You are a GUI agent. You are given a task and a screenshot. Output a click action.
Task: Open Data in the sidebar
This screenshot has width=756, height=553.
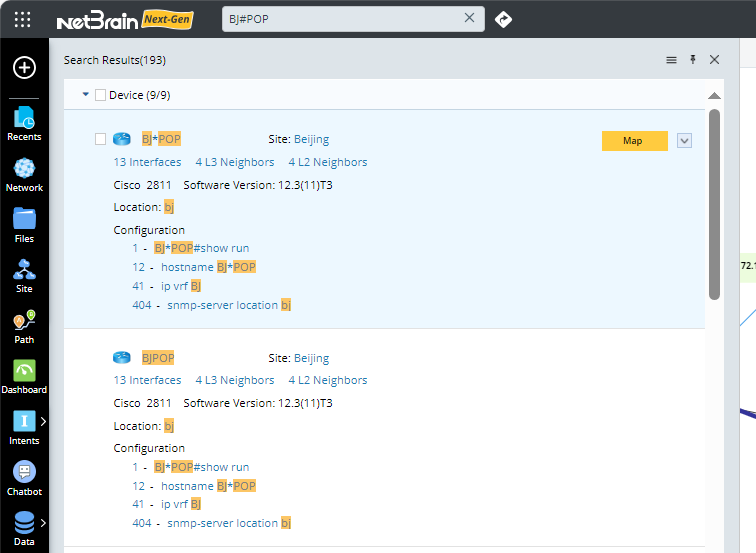pyautogui.click(x=24, y=529)
